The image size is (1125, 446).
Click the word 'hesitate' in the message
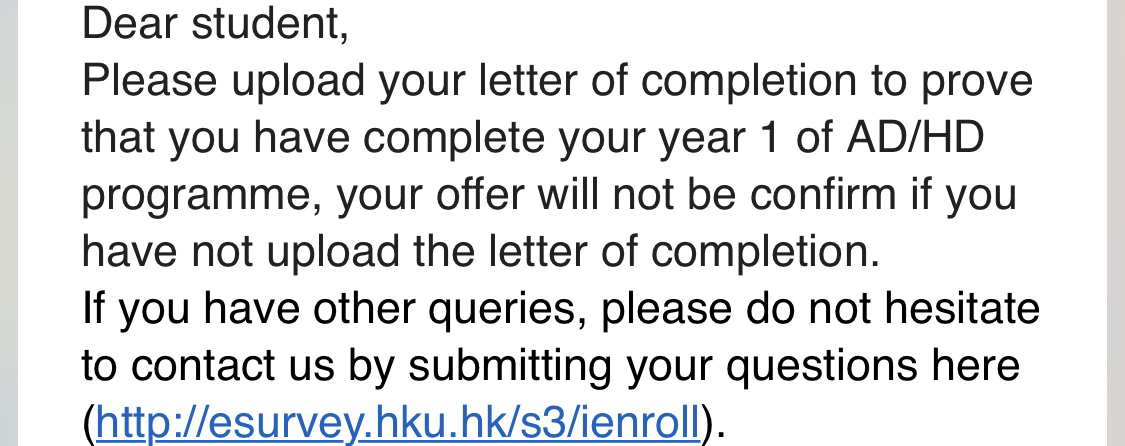pos(962,308)
